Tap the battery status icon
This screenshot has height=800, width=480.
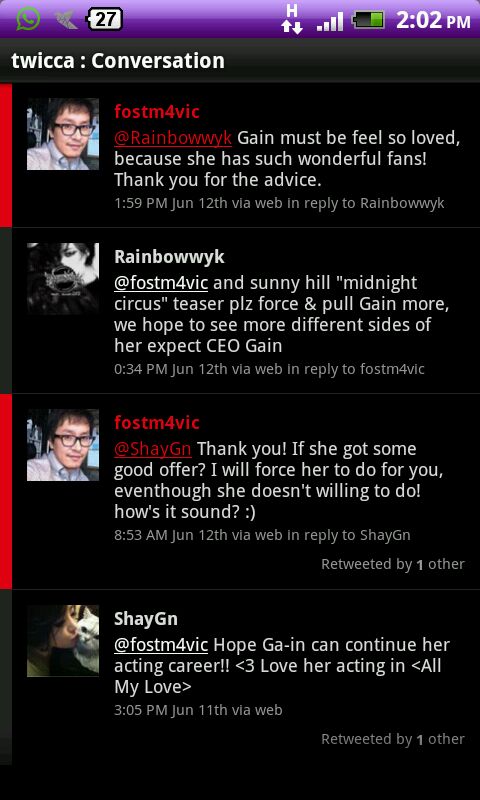point(368,20)
